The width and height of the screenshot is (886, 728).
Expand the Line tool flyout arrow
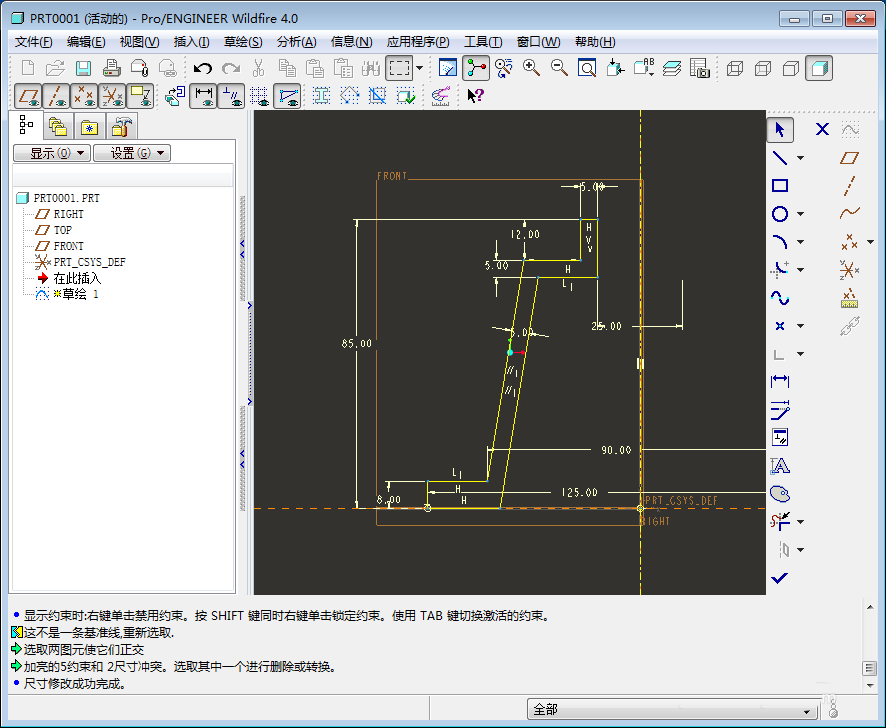(x=801, y=158)
